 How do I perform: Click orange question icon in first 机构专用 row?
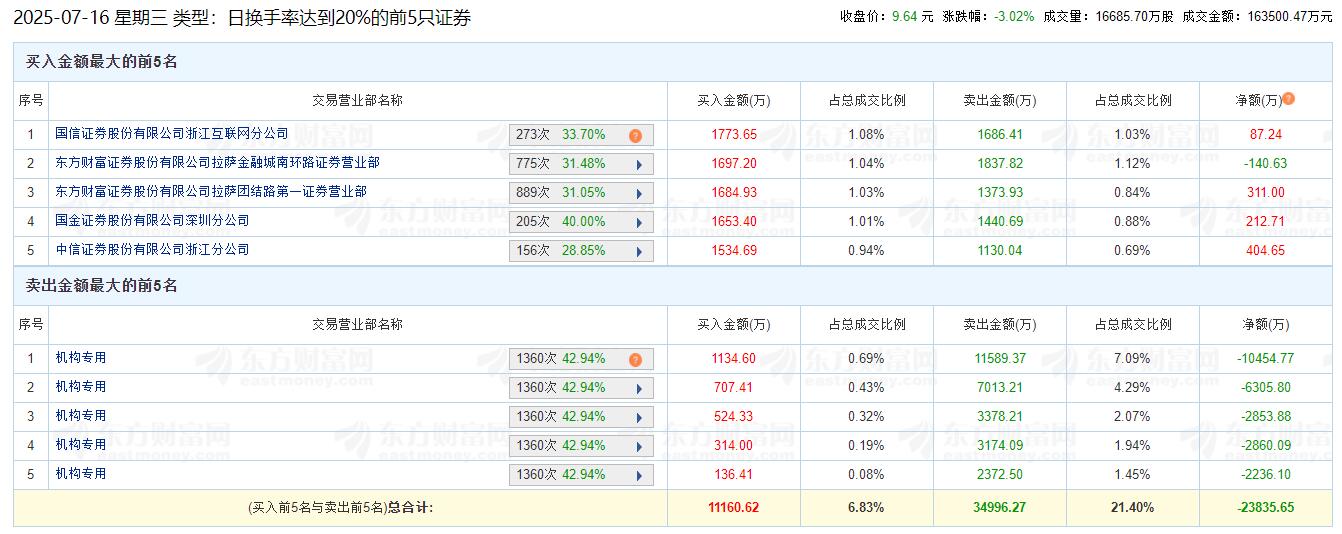[x=635, y=360]
